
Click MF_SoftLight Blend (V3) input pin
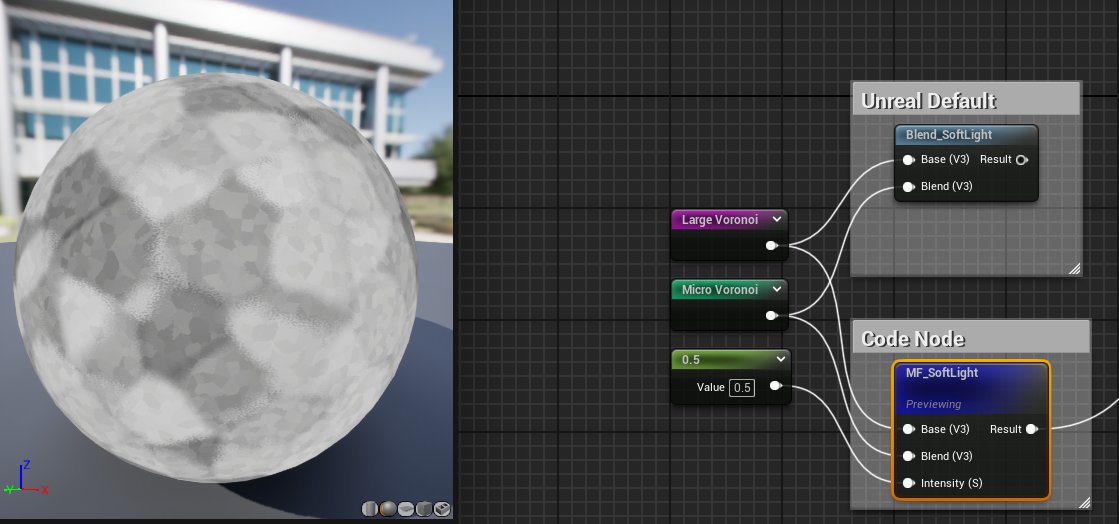(x=908, y=456)
